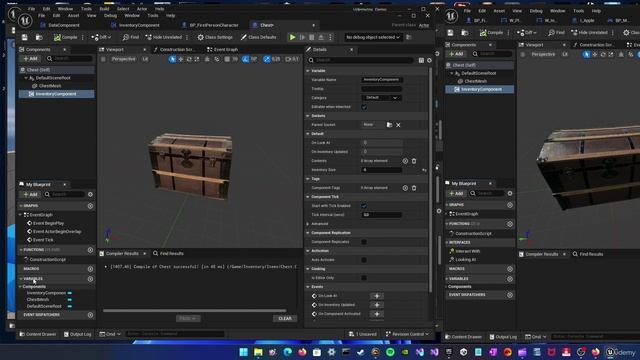Add an element to the Contents array

[405, 161]
